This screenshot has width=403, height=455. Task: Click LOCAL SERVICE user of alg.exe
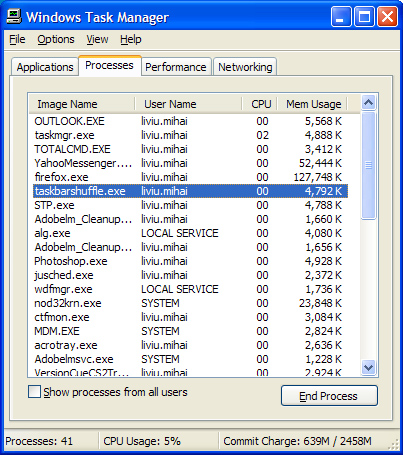[x=180, y=233]
